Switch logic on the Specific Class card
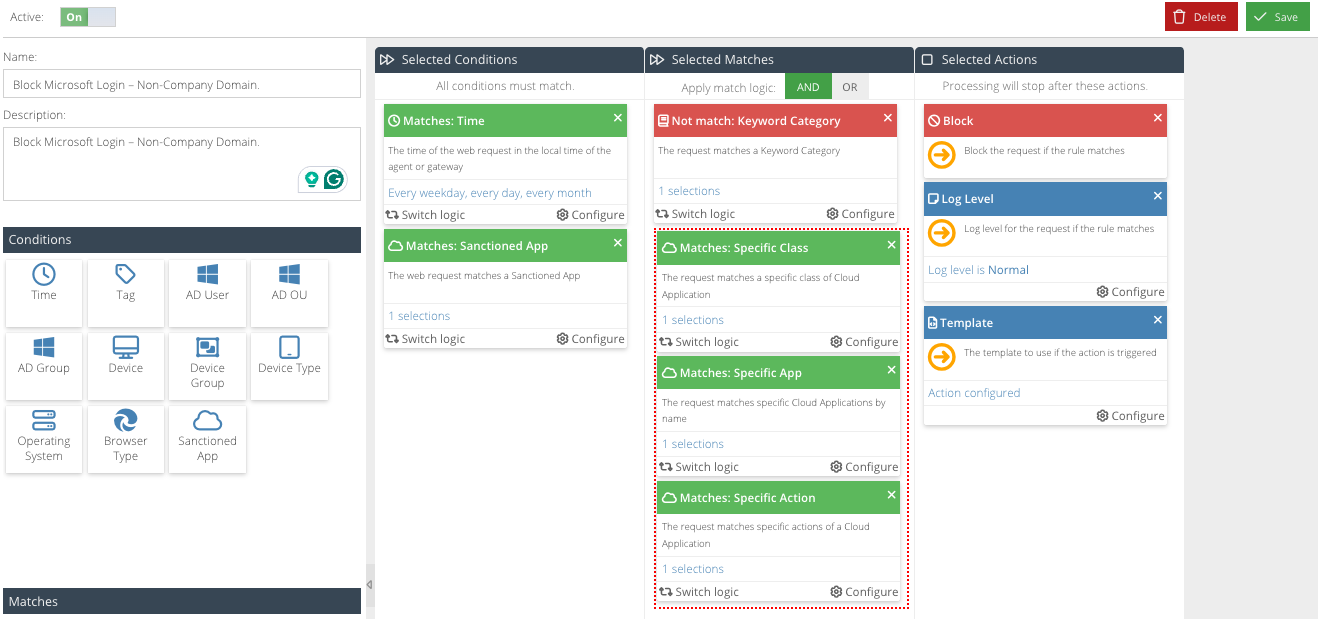The width and height of the screenshot is (1319, 619). (x=699, y=342)
